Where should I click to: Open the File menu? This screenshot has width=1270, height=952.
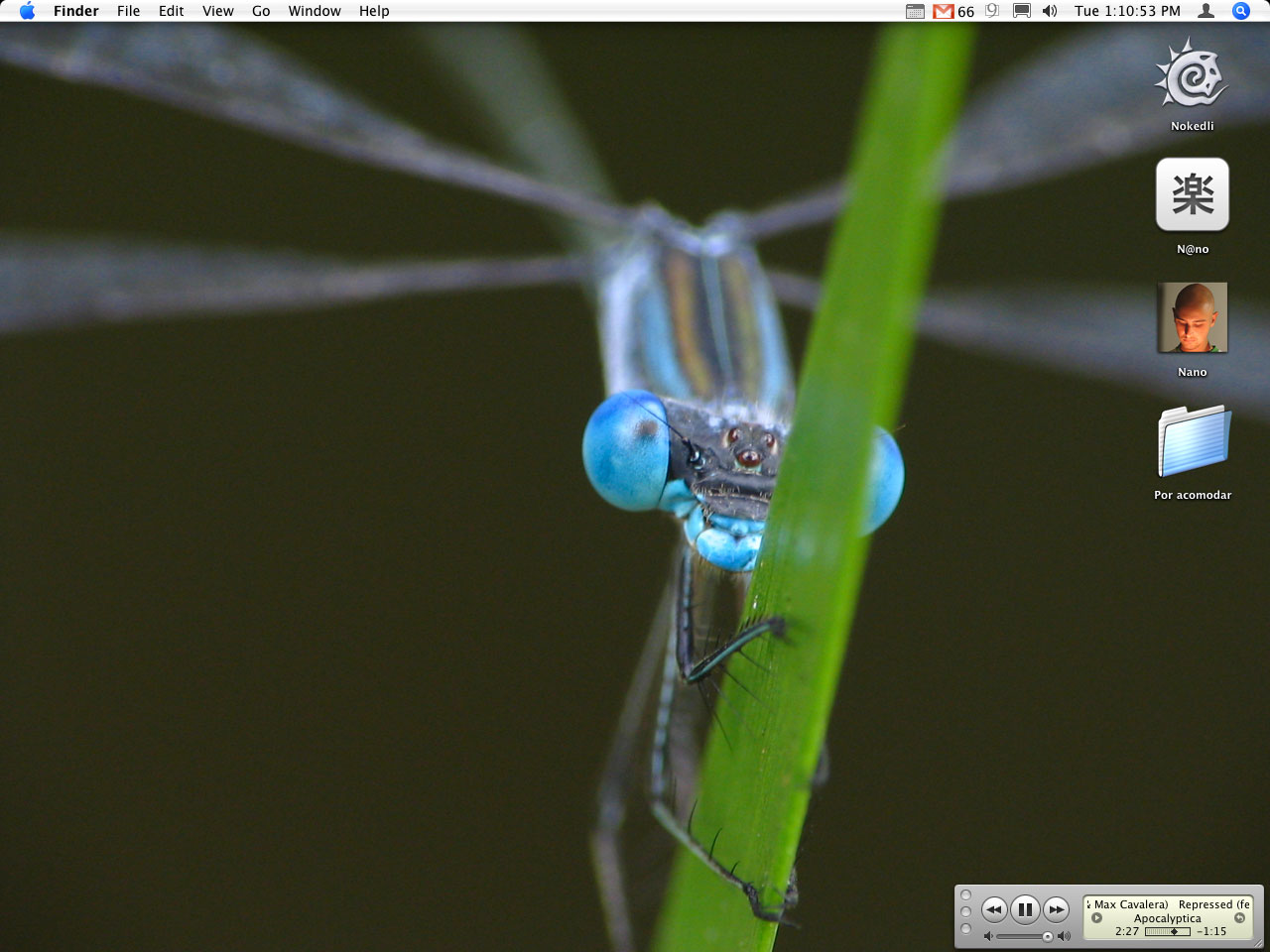(x=128, y=11)
